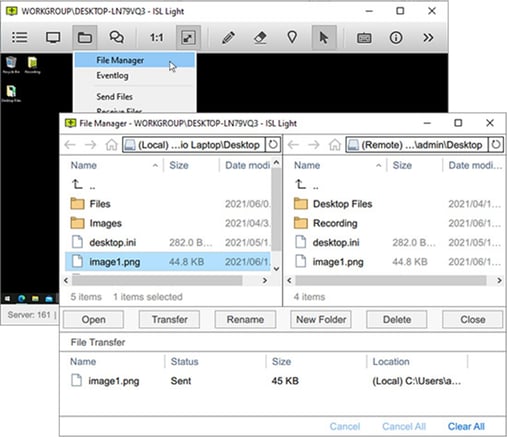Click the remote Windows Start button
507x438 pixels.
7,299
